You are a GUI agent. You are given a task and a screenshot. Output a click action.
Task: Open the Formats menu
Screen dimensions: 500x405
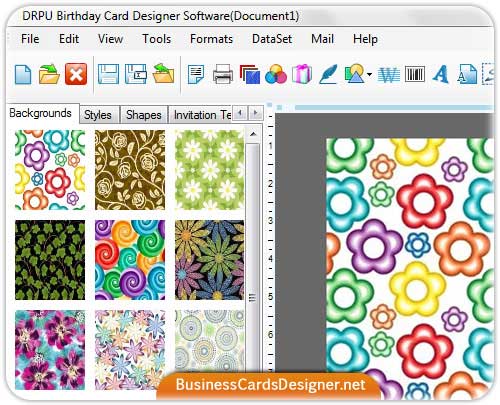tap(211, 39)
